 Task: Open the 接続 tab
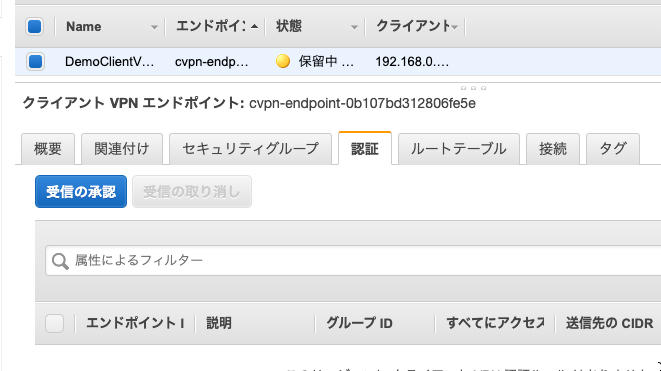coord(553,149)
